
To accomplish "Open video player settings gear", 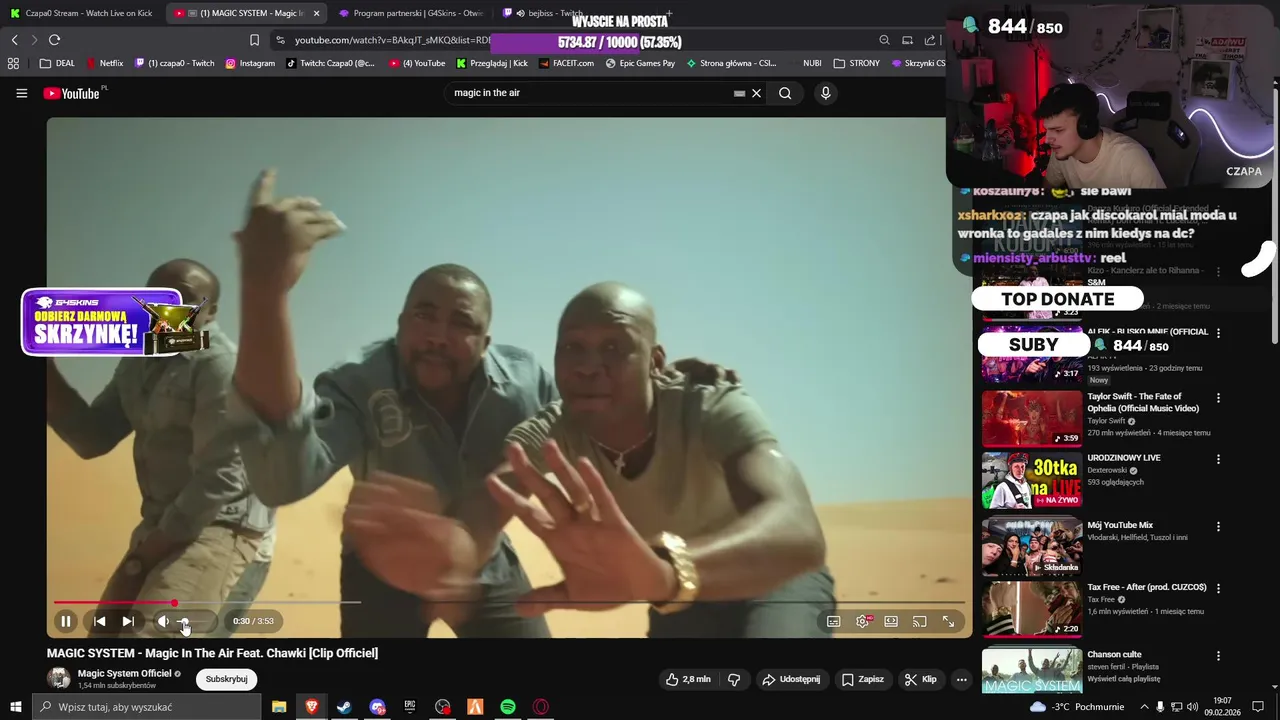I will tap(862, 621).
